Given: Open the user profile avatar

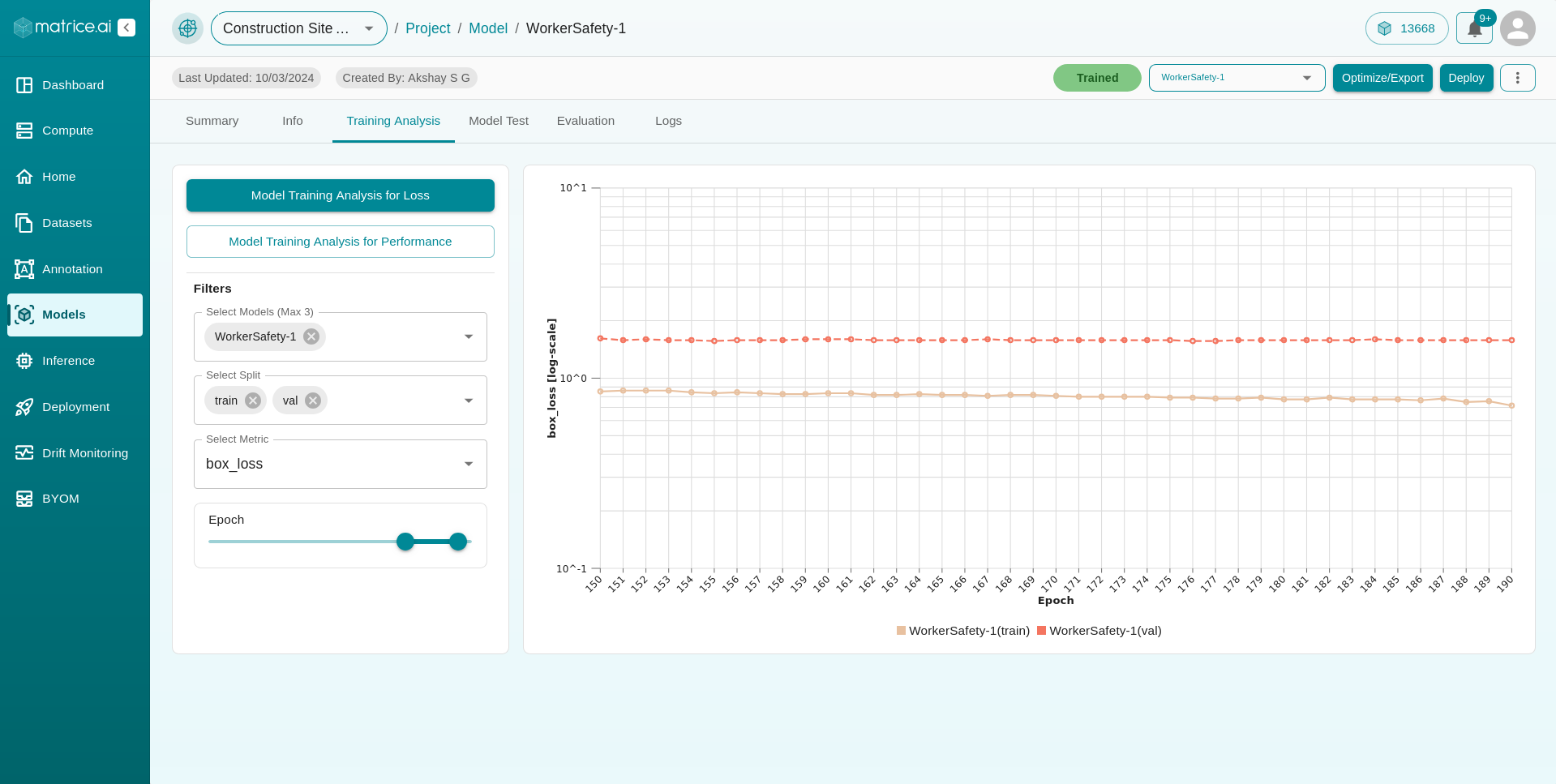Looking at the screenshot, I should [x=1518, y=28].
